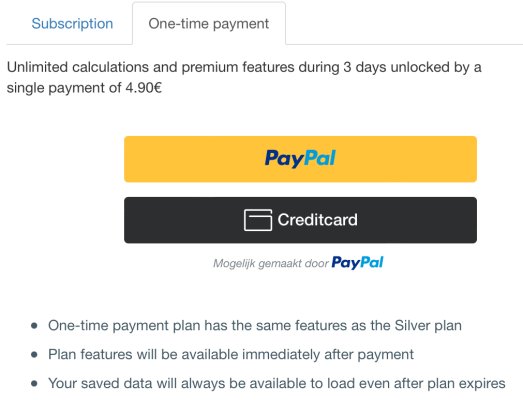This screenshot has width=523, height=400.
Task: Click the Creditcard label text
Action: (x=318, y=220)
